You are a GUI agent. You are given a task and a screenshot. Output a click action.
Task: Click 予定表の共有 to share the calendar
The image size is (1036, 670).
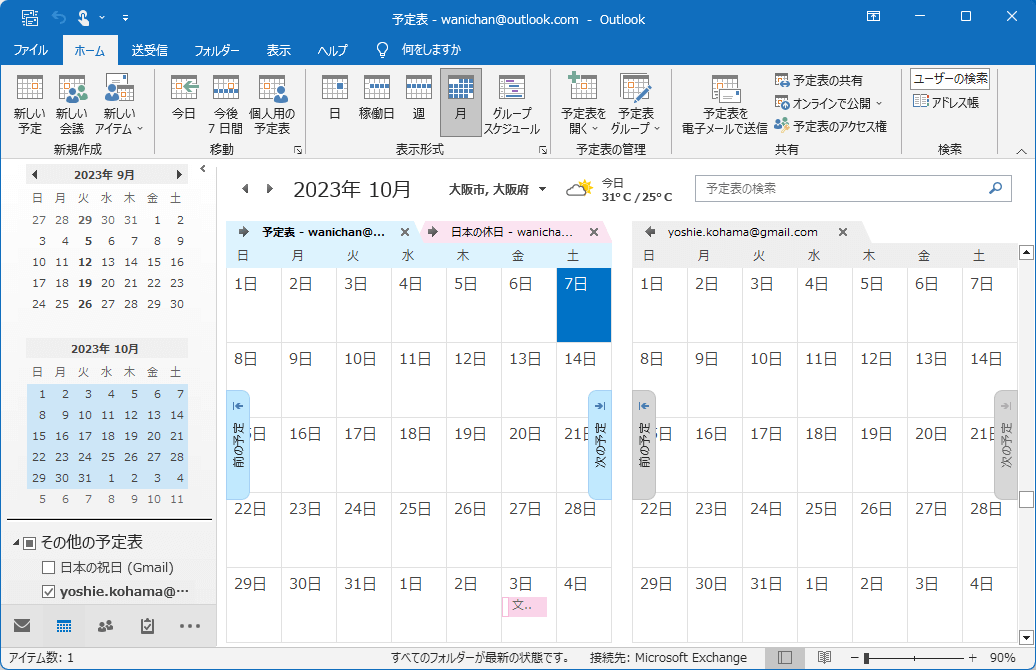point(819,81)
